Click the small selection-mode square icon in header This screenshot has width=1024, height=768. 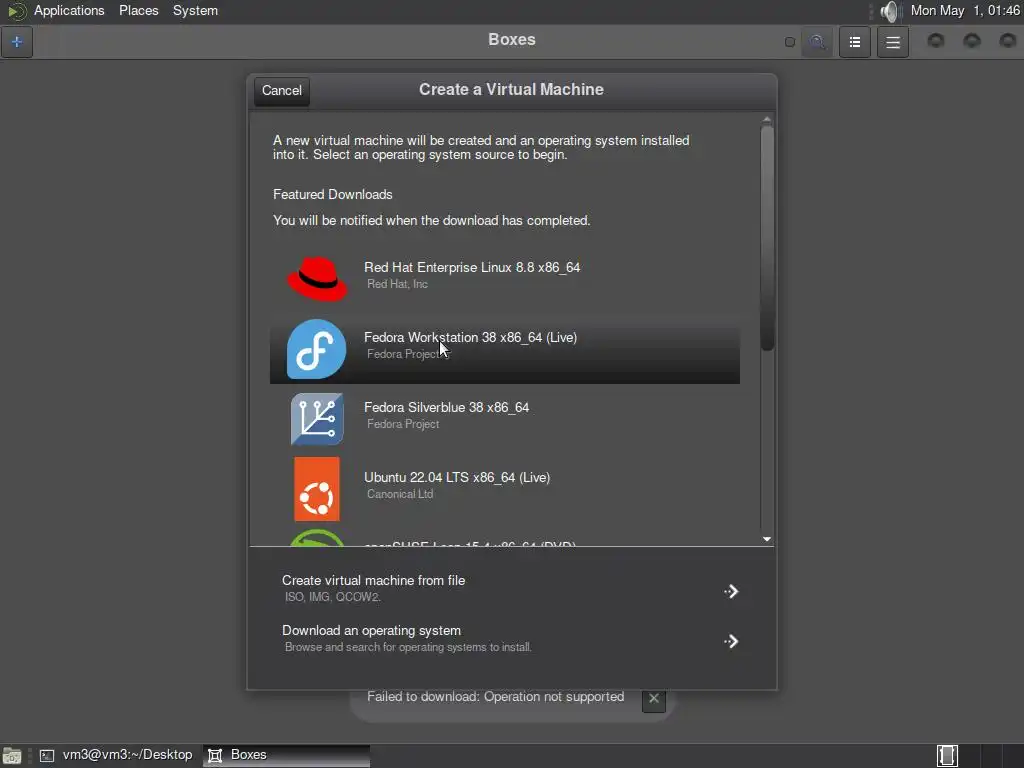coord(790,42)
